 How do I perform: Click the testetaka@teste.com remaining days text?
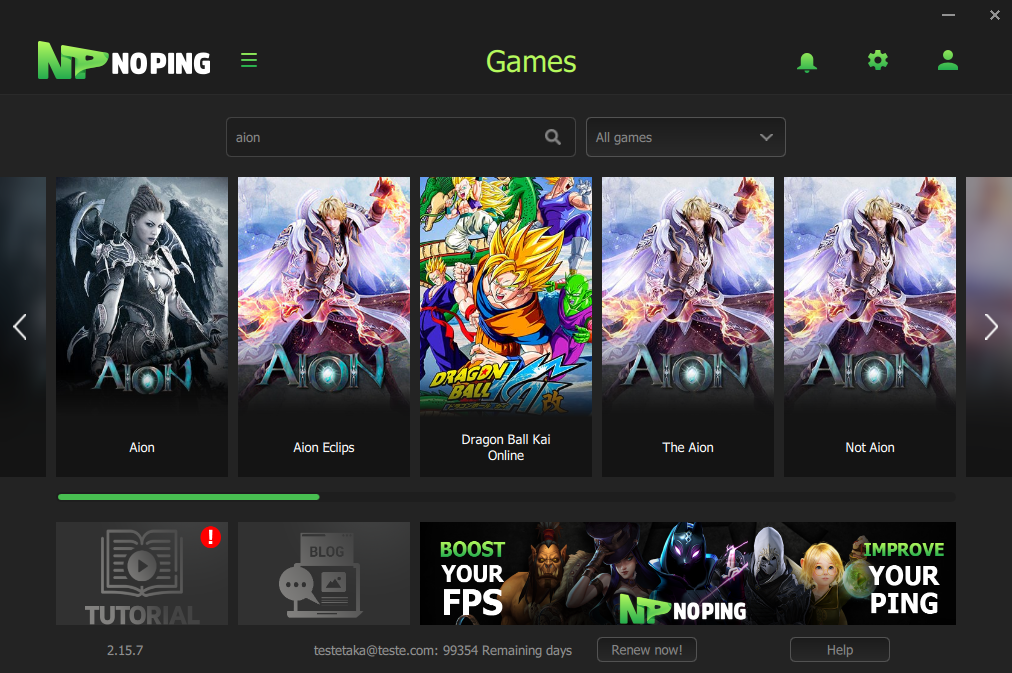click(x=443, y=650)
